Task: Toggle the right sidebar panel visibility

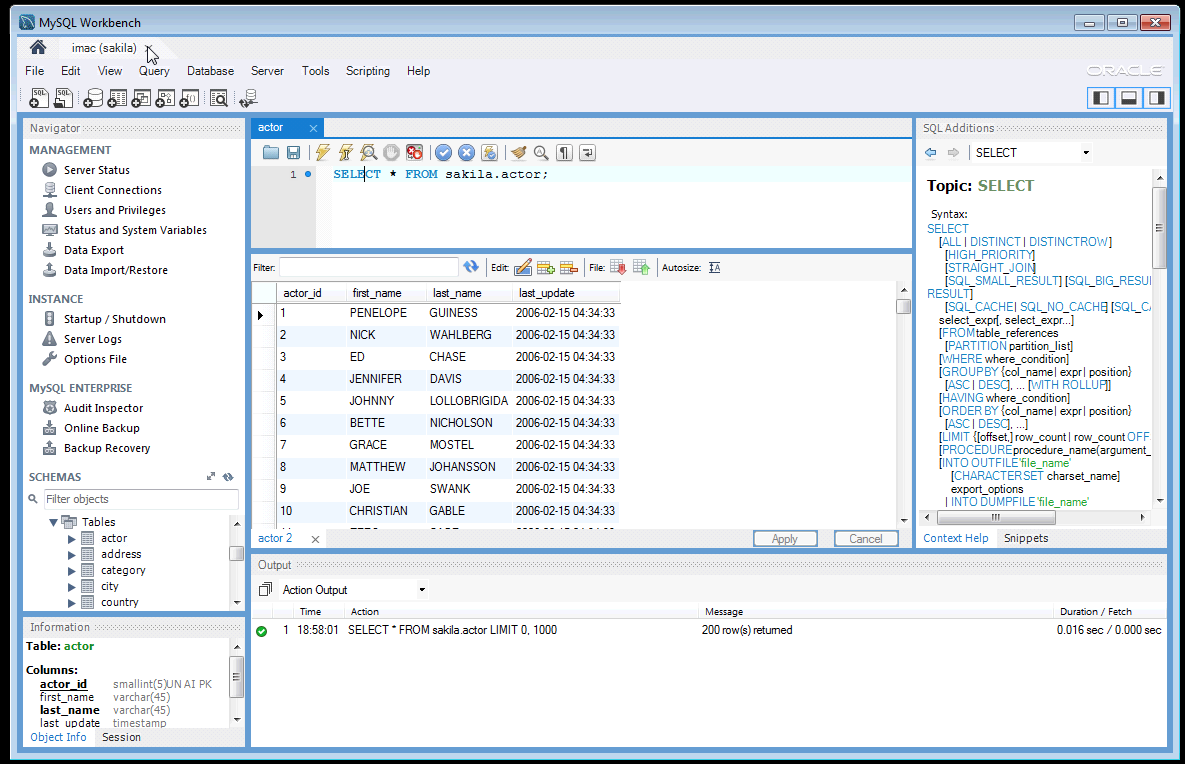Action: coord(1156,98)
